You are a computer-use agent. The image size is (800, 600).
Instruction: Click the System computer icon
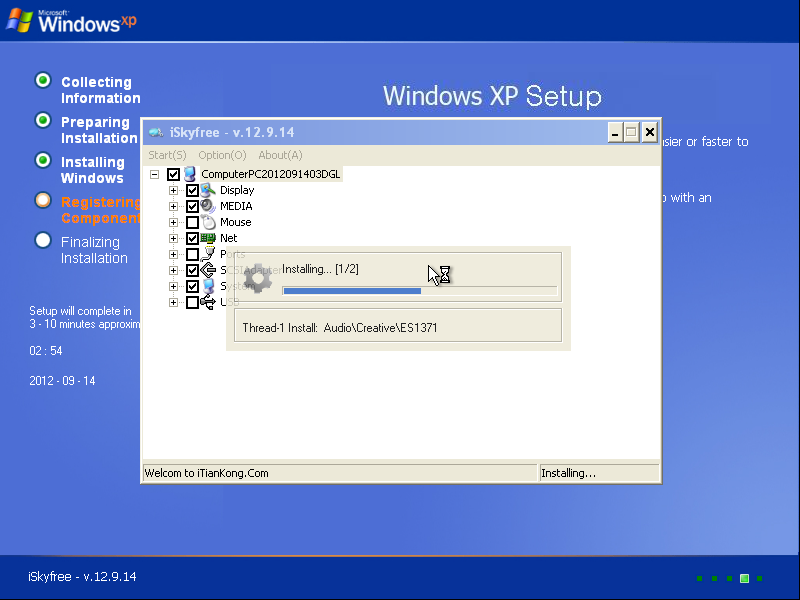pos(208,286)
